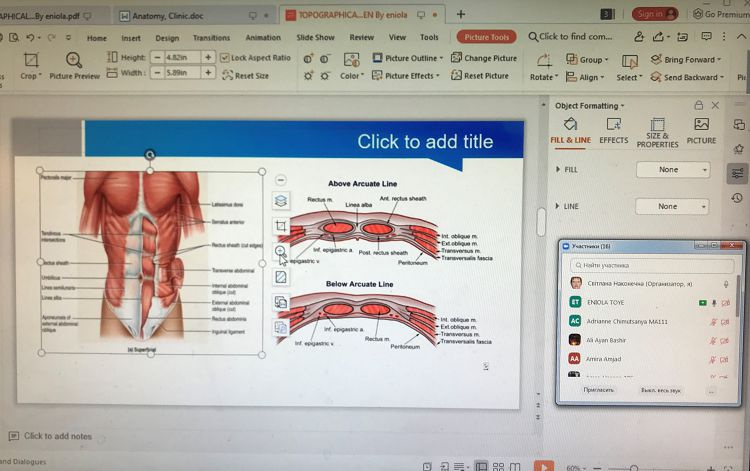
Task: Click the zoom slider handle in the status bar
Action: click(634, 468)
